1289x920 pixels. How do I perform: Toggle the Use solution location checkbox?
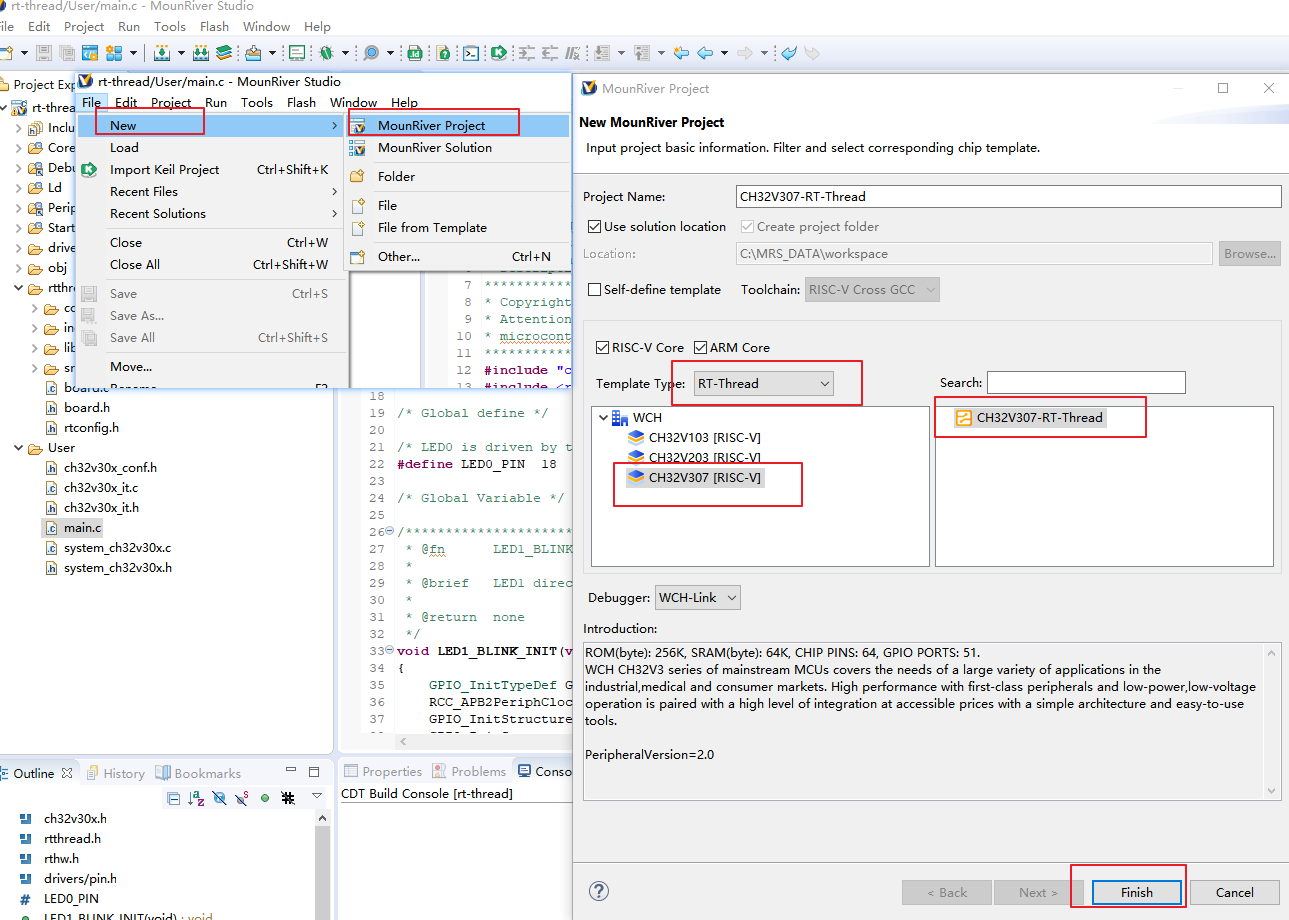pos(595,227)
